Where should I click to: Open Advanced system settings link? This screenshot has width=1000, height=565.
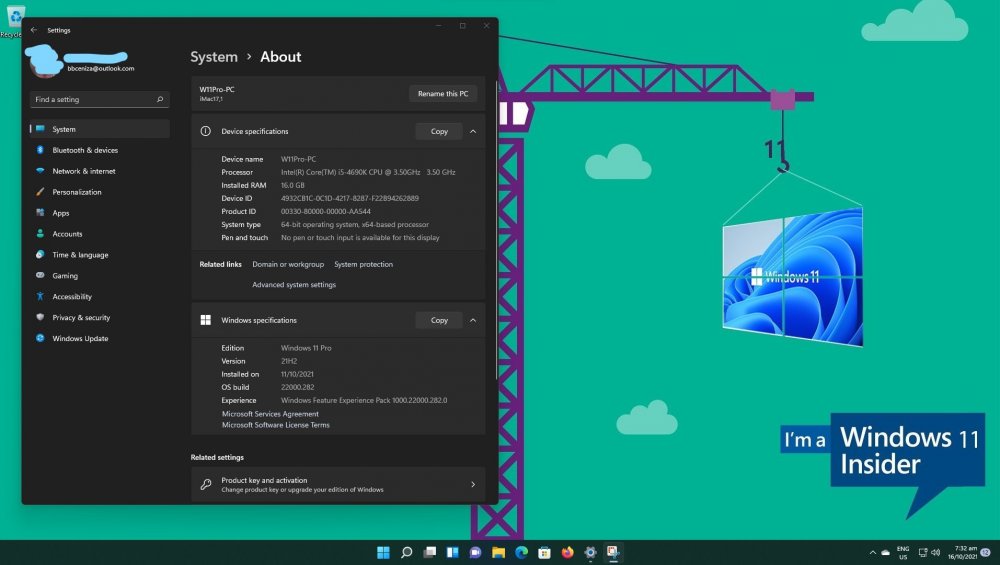(x=294, y=284)
